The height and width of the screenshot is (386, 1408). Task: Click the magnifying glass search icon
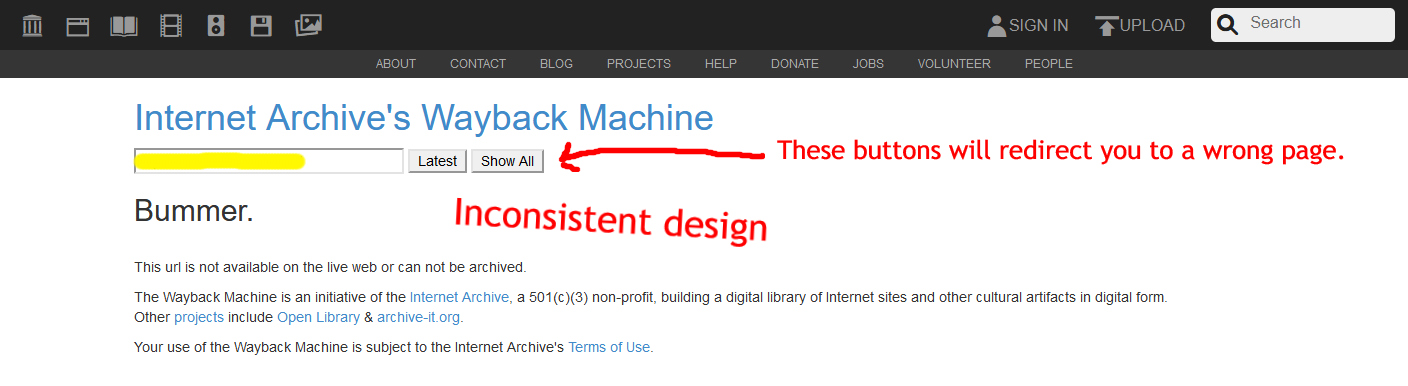1228,25
